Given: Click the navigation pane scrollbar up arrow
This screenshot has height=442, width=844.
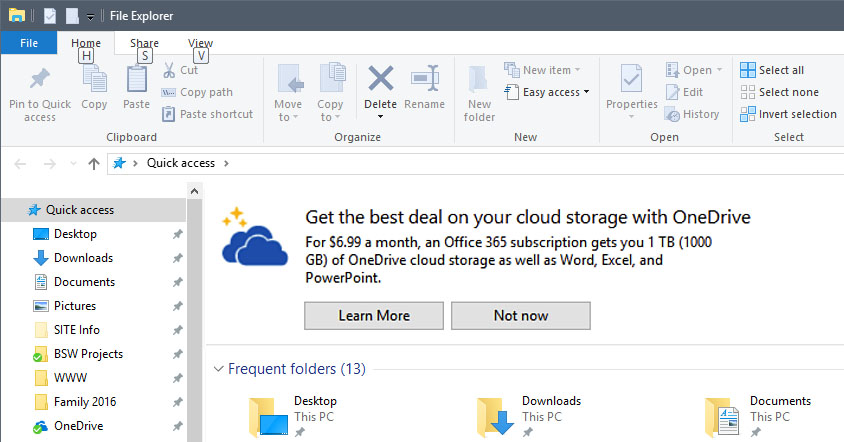Looking at the screenshot, I should tap(194, 191).
